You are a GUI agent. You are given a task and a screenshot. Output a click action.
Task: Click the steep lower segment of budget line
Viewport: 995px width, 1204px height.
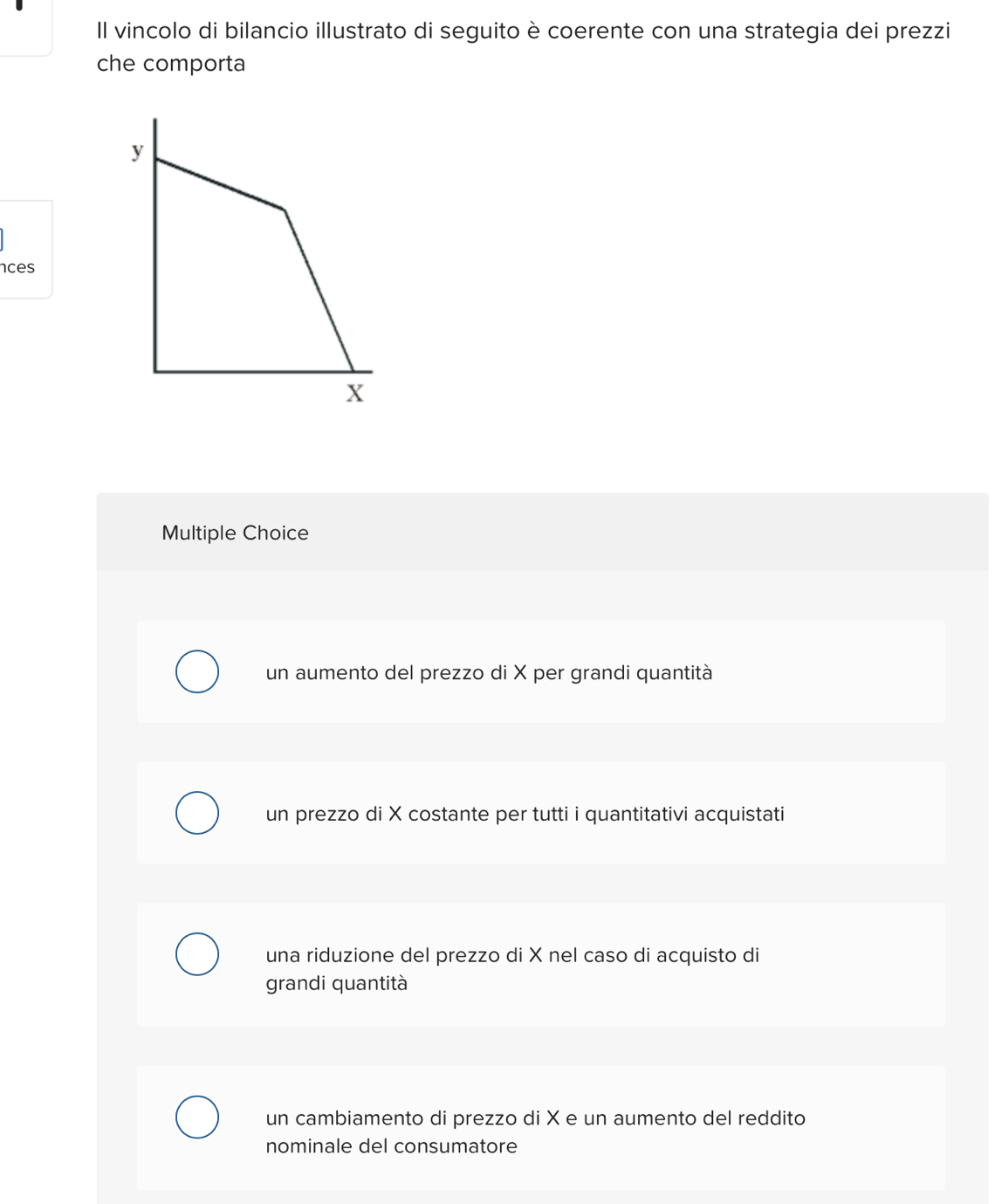click(x=319, y=292)
